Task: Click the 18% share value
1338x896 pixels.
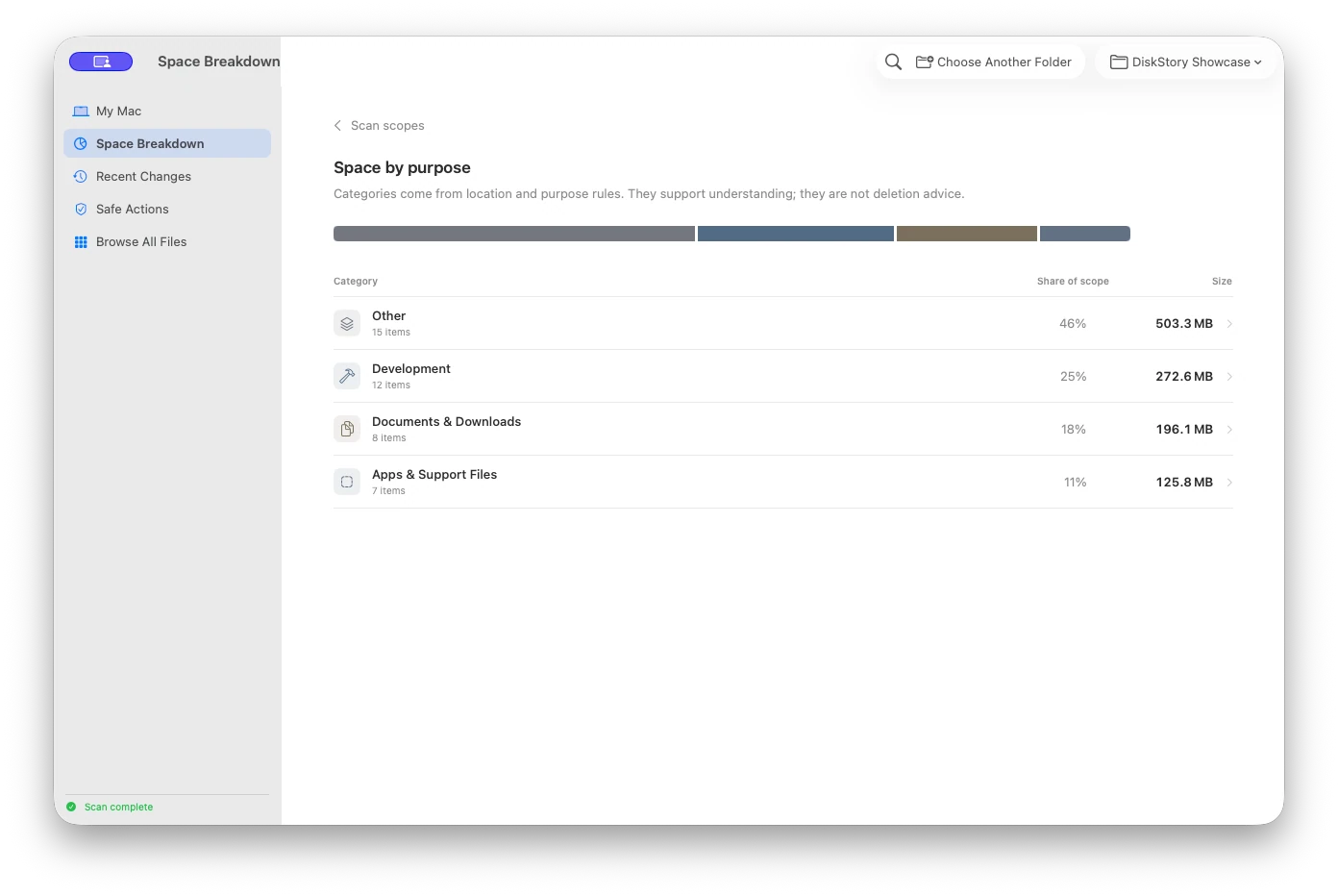Action: 1074,430
